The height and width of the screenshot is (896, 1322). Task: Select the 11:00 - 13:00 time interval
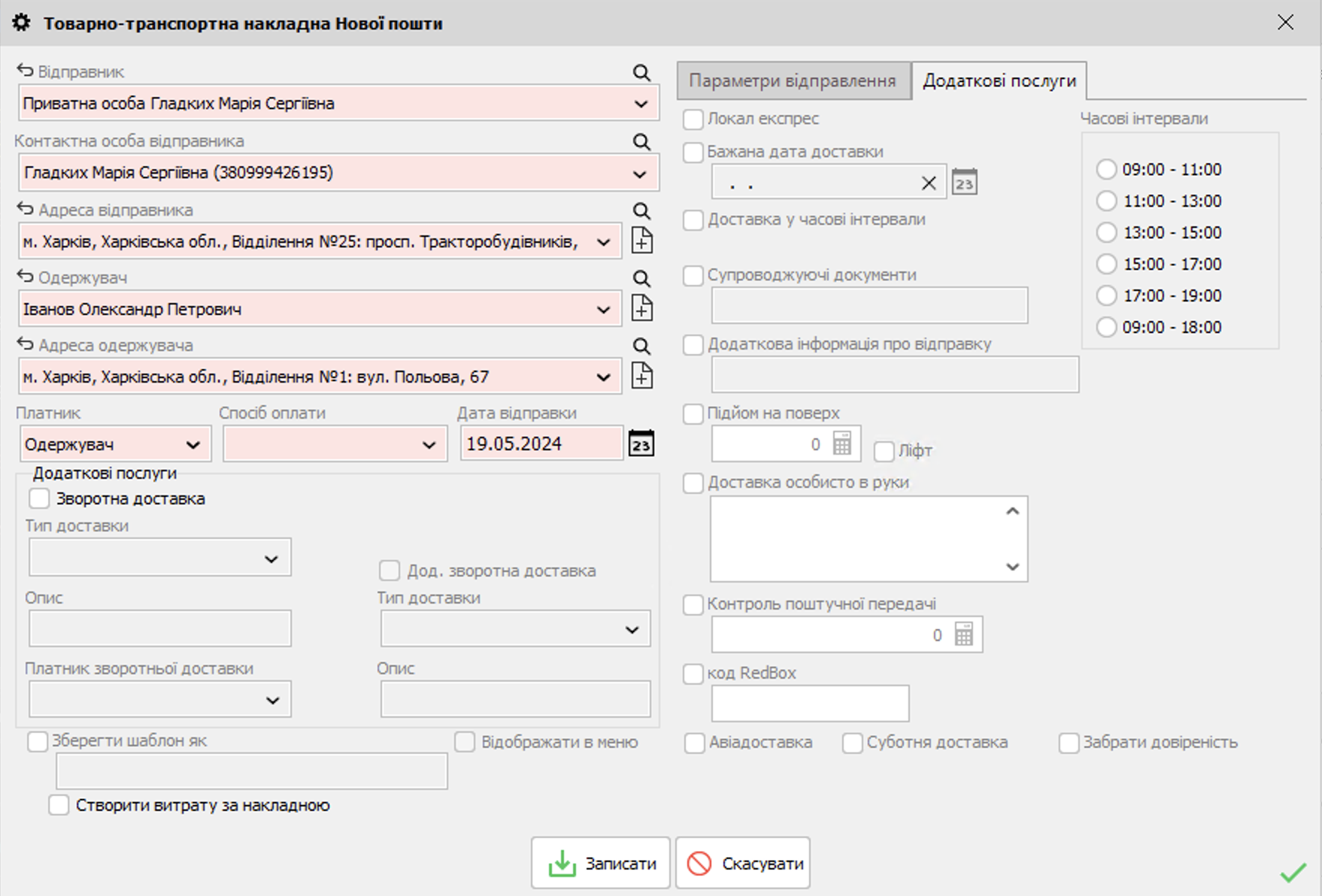pos(1105,201)
